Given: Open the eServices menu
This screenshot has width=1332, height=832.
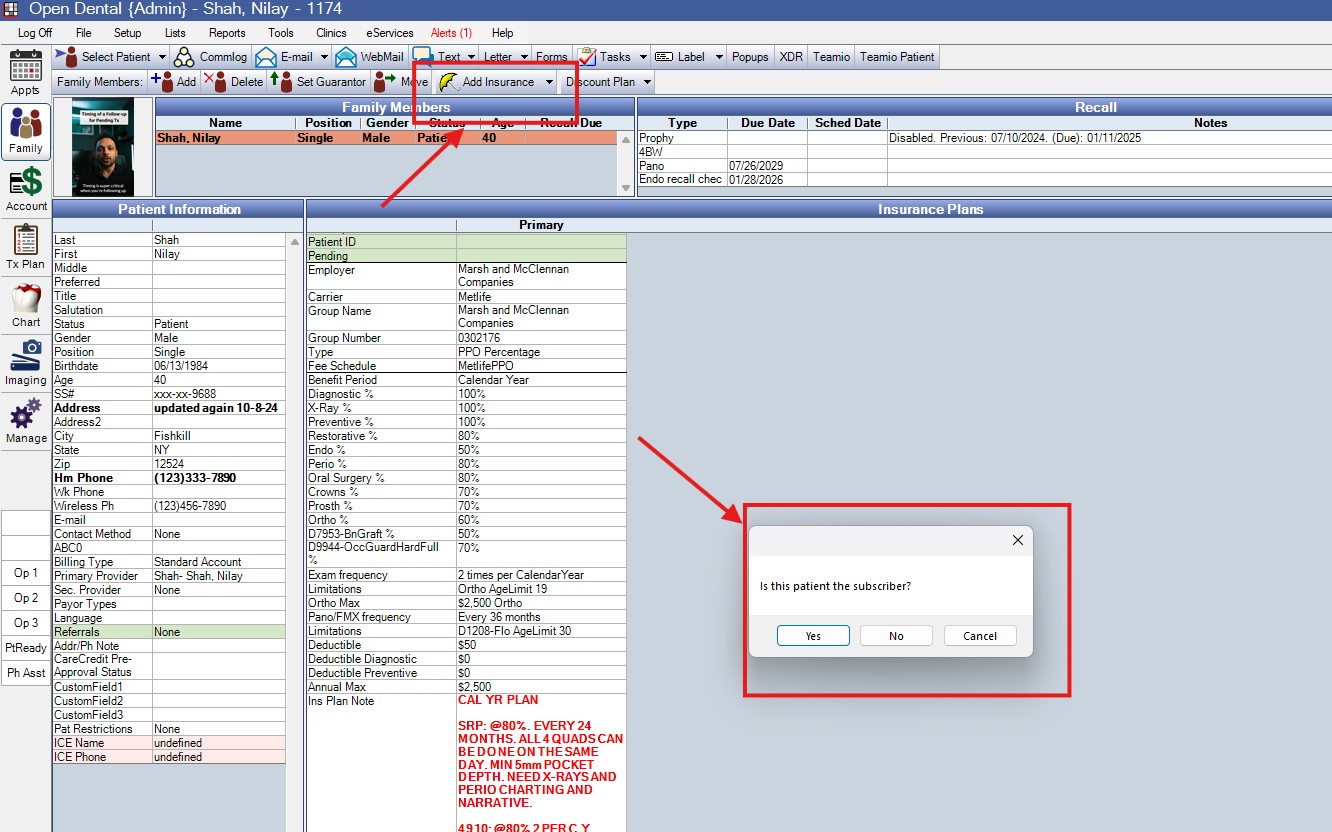Looking at the screenshot, I should [x=390, y=33].
